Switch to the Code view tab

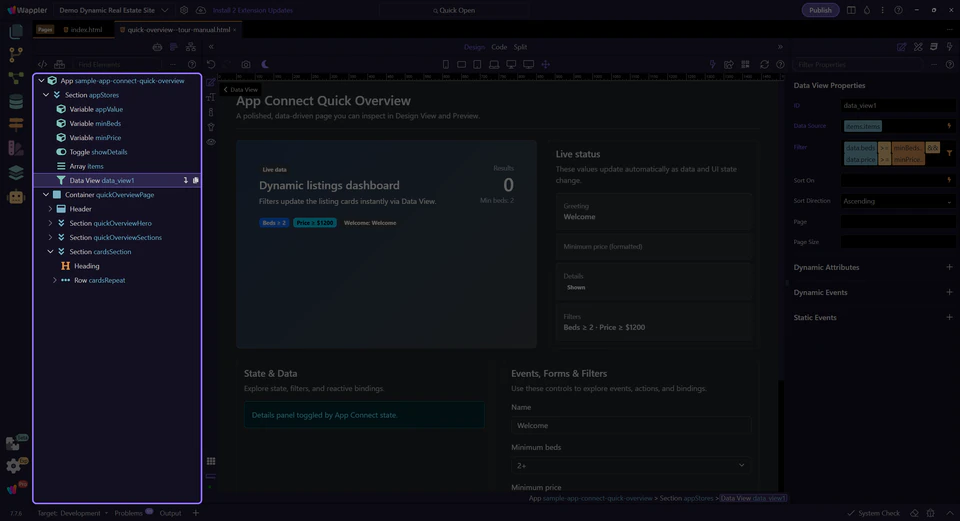(x=499, y=47)
